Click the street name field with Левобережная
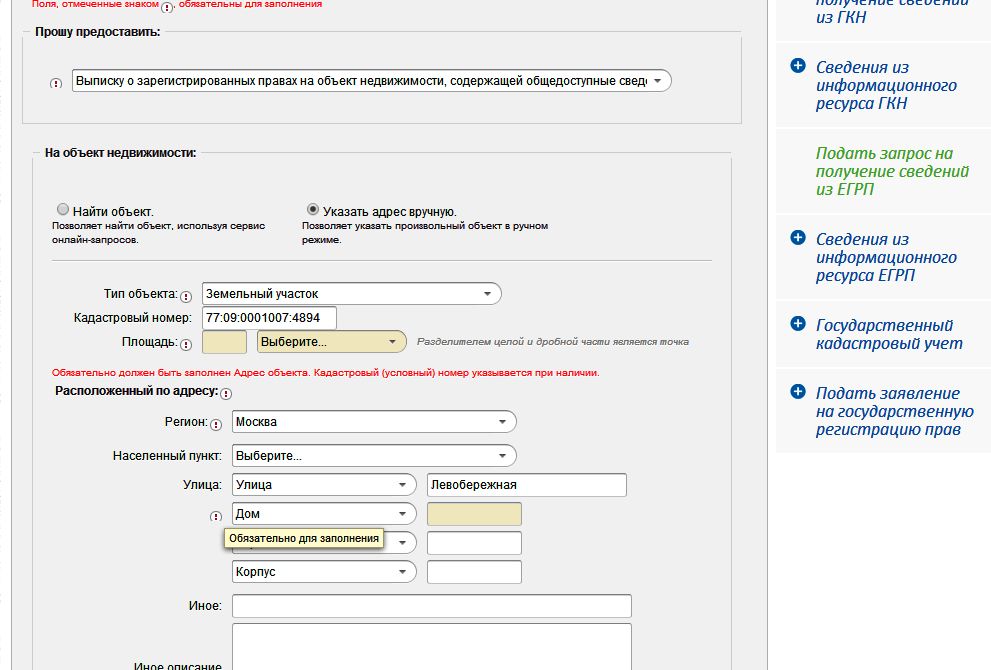The image size is (991, 670). [526, 485]
